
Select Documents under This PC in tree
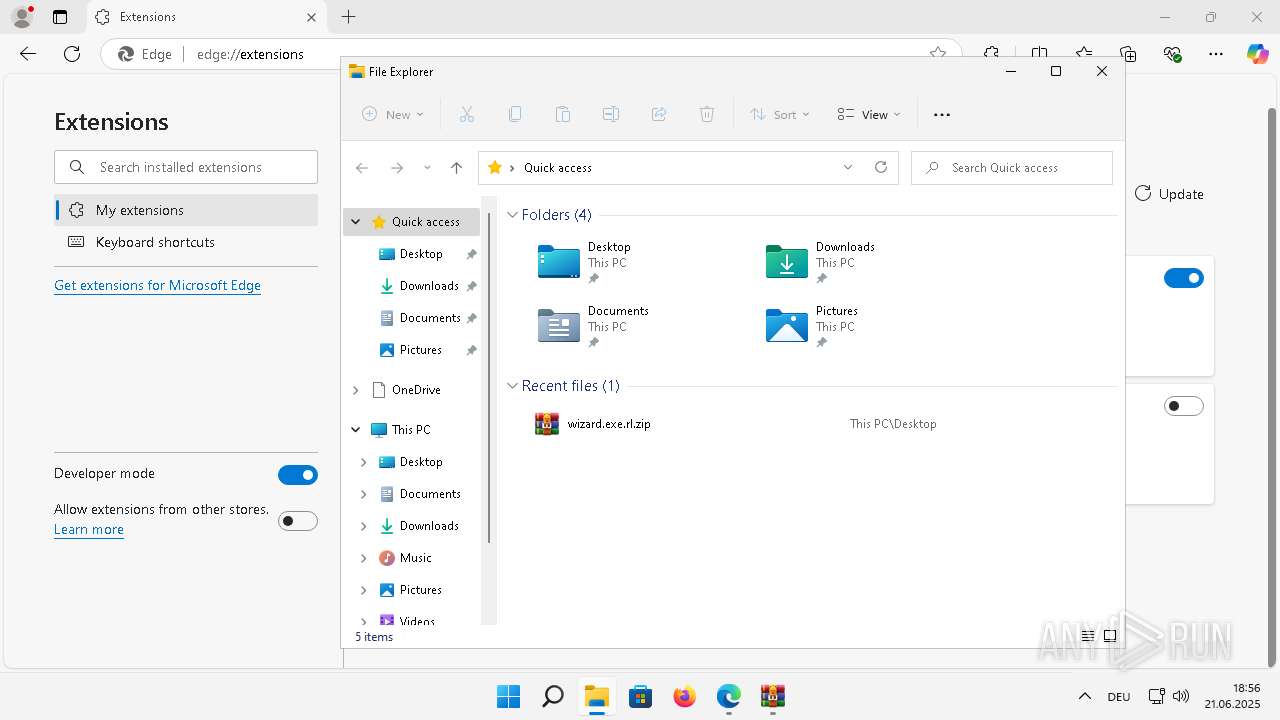coord(430,494)
